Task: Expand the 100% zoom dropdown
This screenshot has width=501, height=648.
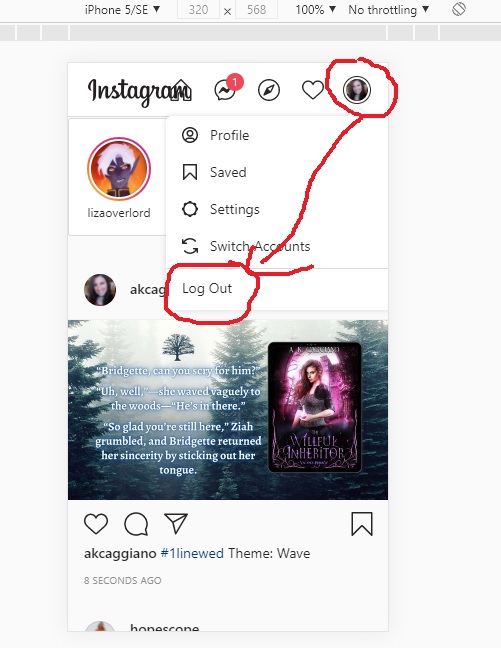Action: (315, 10)
